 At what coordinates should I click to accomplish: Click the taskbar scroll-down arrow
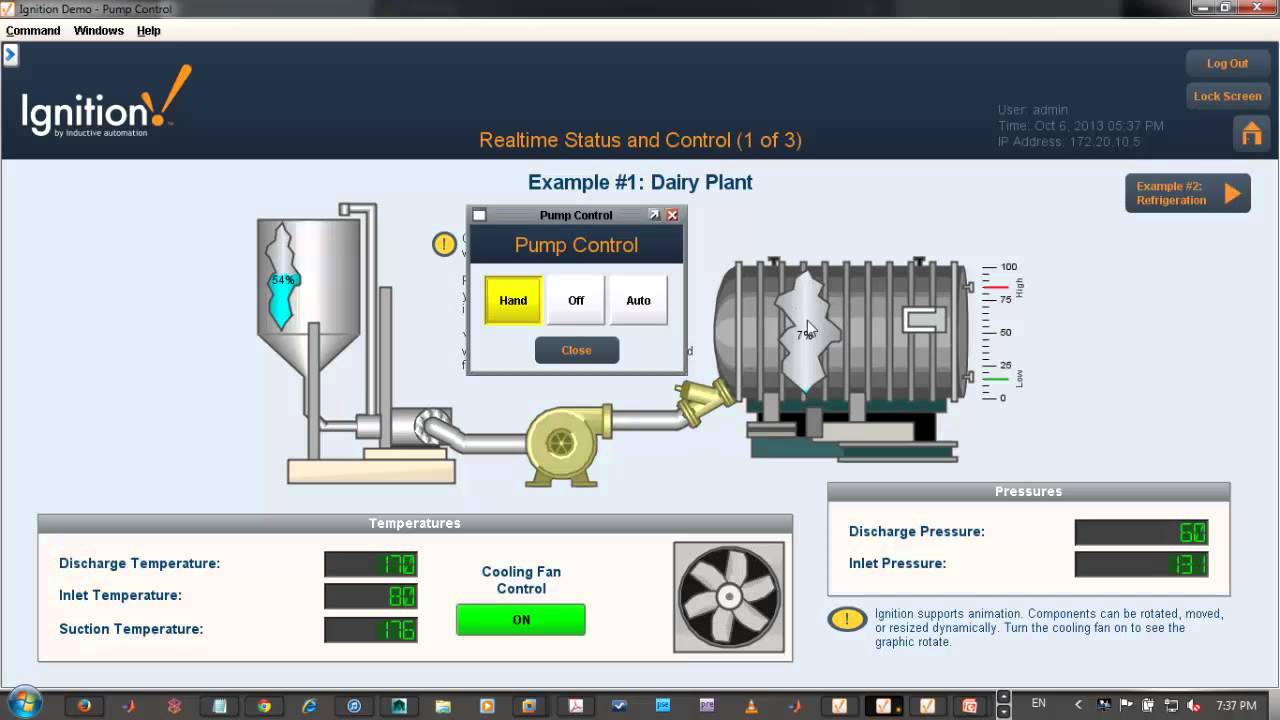point(1004,711)
